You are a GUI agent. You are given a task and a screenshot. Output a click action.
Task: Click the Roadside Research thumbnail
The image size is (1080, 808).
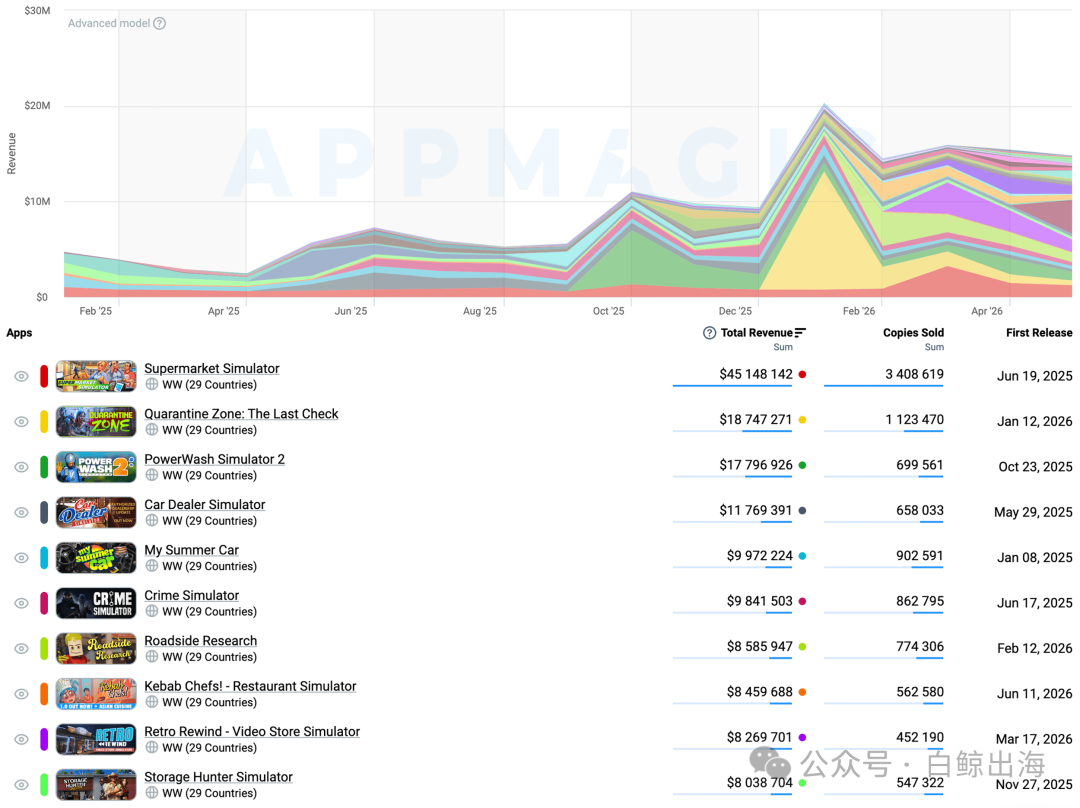point(96,649)
